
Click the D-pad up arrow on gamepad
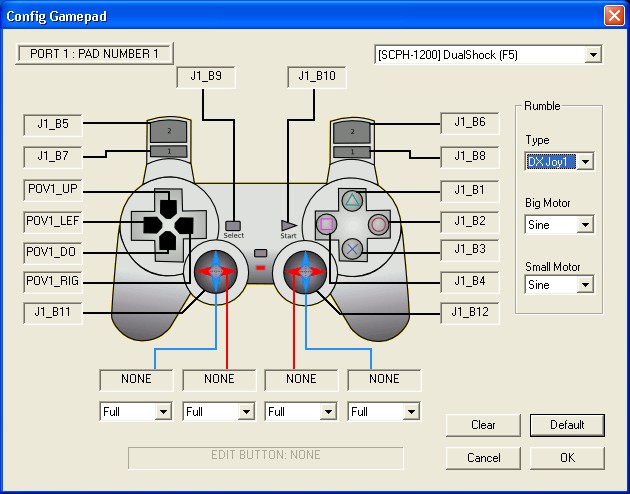[168, 208]
